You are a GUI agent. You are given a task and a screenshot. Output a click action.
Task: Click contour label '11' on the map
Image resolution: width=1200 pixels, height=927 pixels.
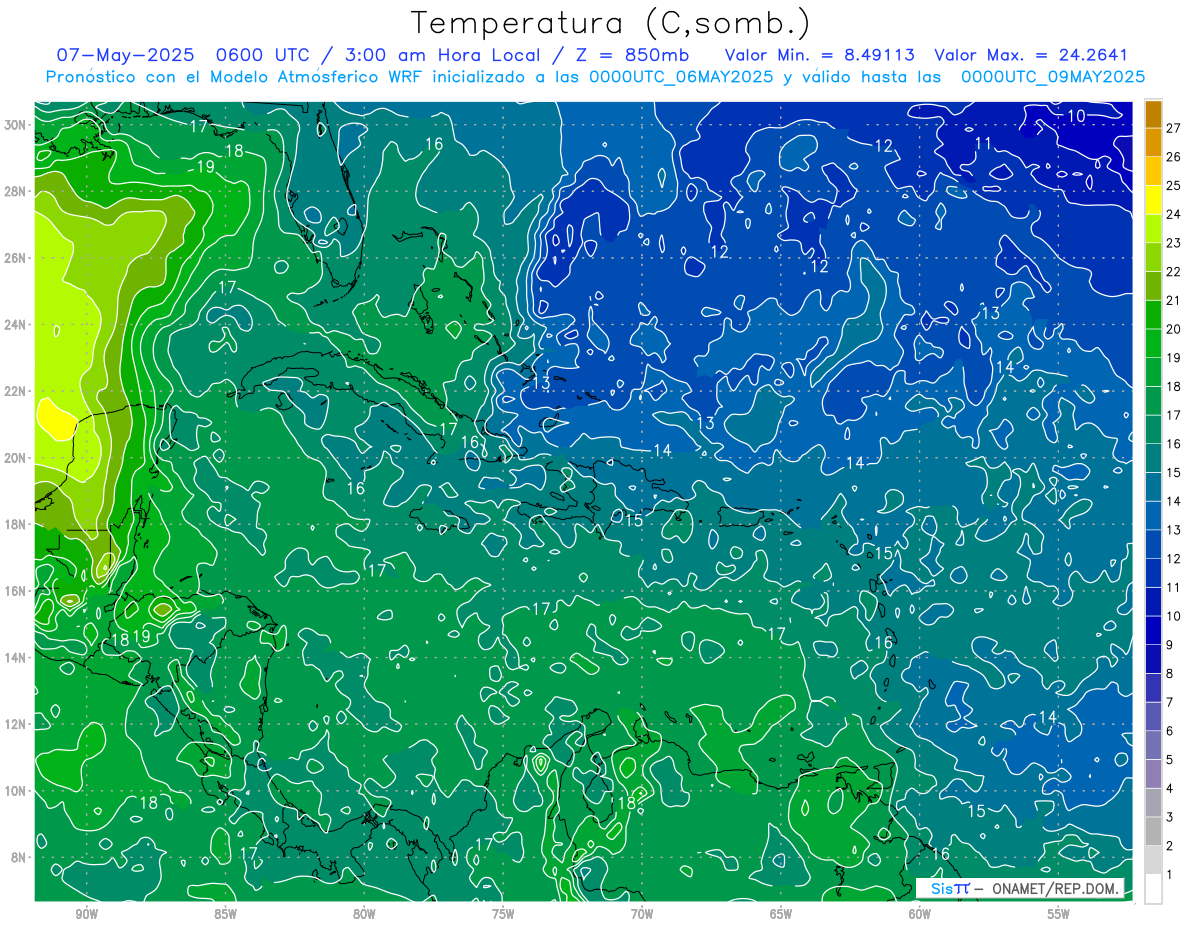[x=983, y=144]
